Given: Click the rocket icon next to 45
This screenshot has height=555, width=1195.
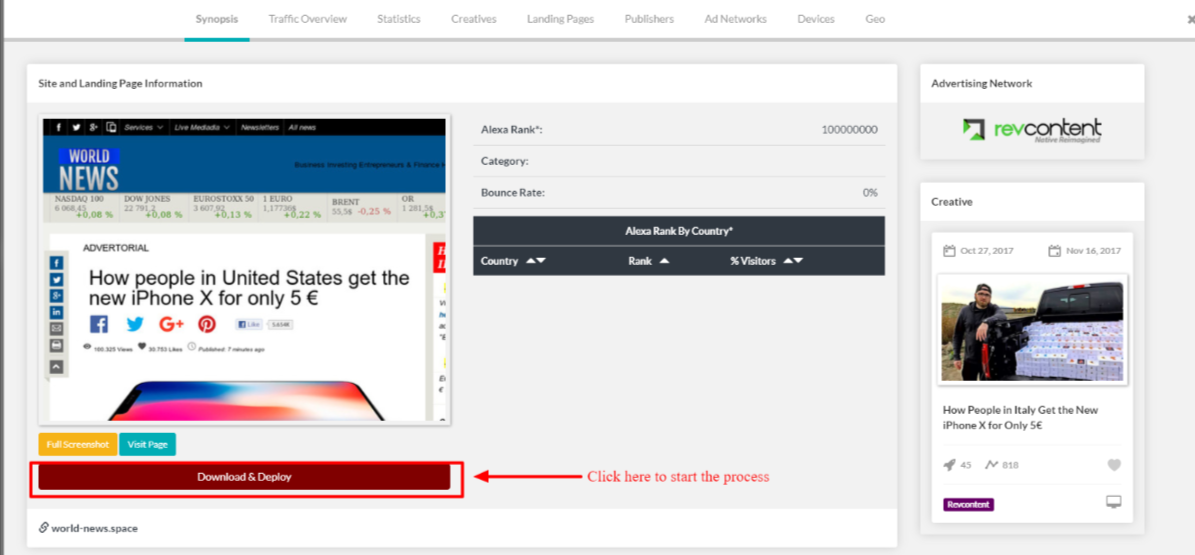Looking at the screenshot, I should click(x=949, y=465).
